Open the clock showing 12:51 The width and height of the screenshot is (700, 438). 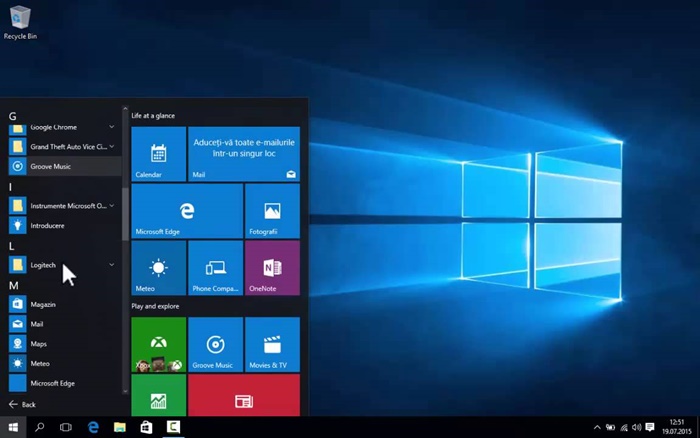(x=676, y=427)
